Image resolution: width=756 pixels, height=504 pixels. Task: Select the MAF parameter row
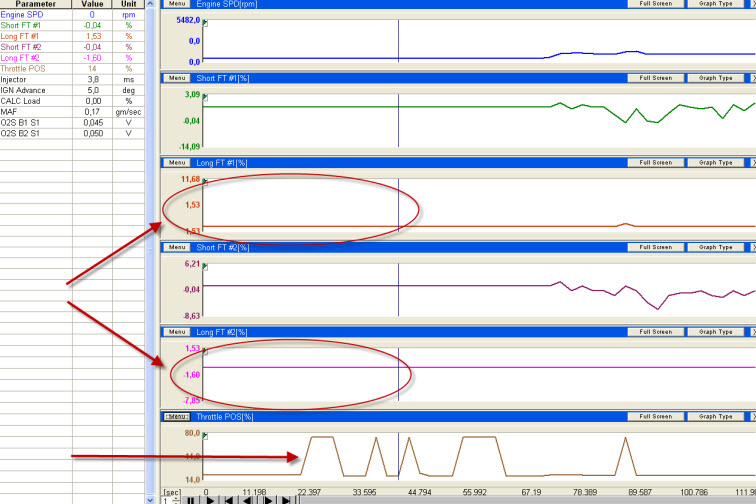(35, 113)
